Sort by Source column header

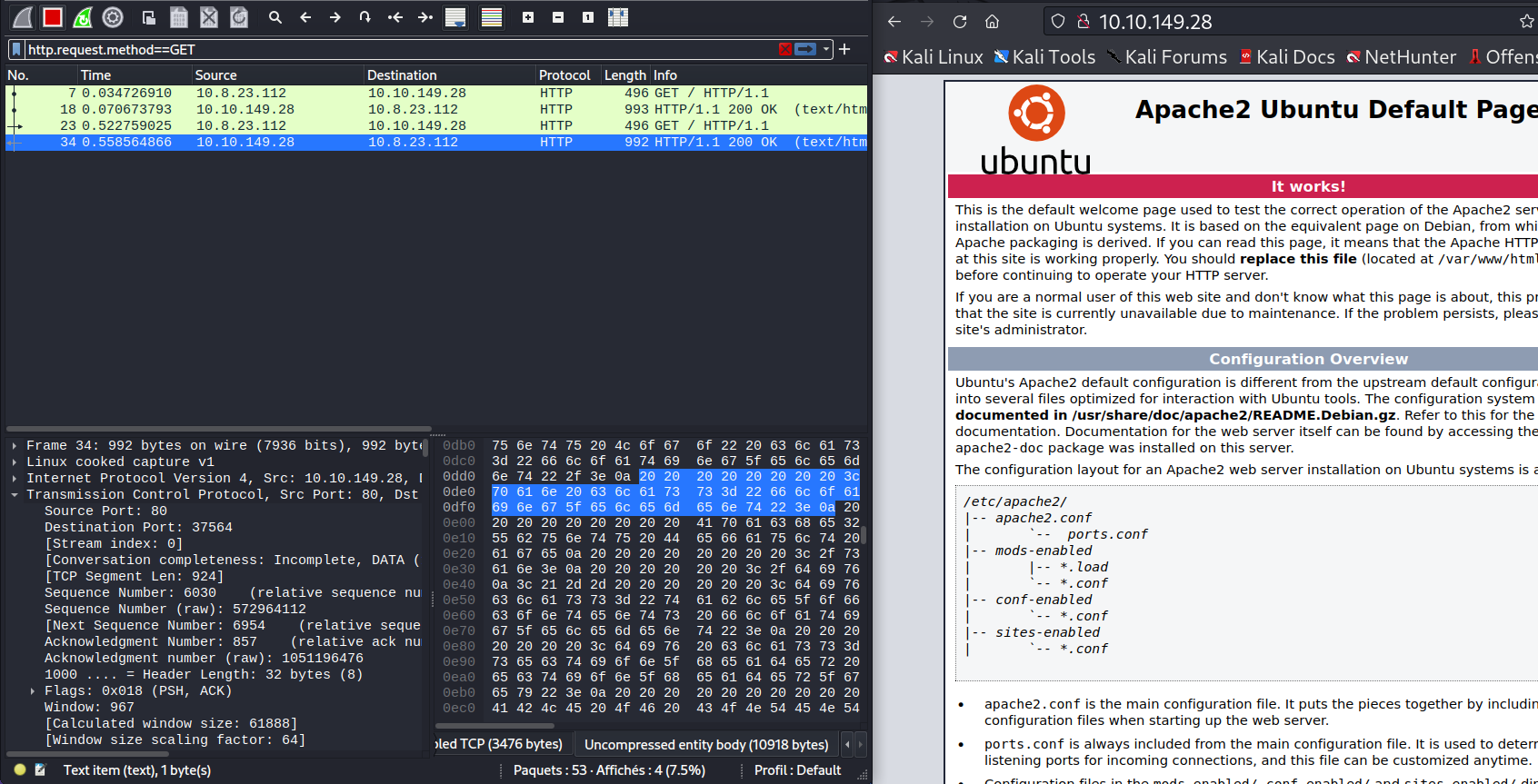[277, 75]
